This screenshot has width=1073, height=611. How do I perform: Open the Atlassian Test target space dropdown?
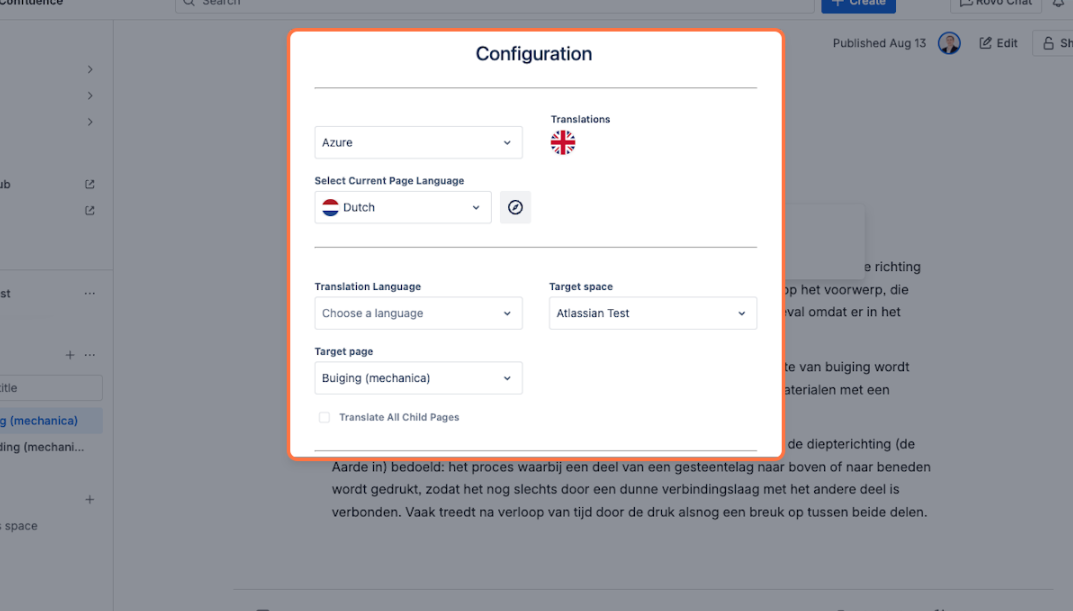tap(653, 313)
